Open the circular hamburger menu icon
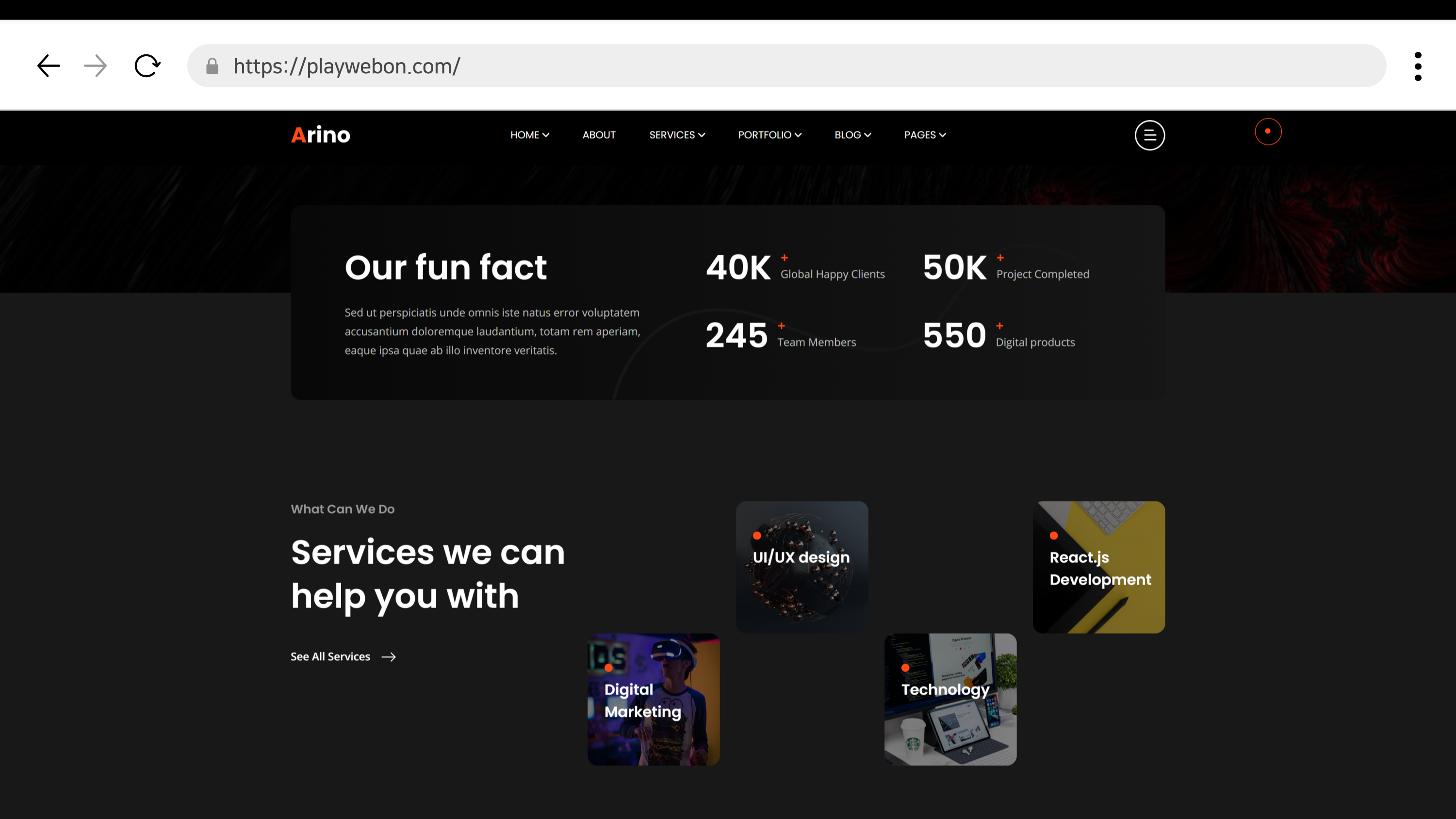The width and height of the screenshot is (1456, 819). click(x=1149, y=135)
